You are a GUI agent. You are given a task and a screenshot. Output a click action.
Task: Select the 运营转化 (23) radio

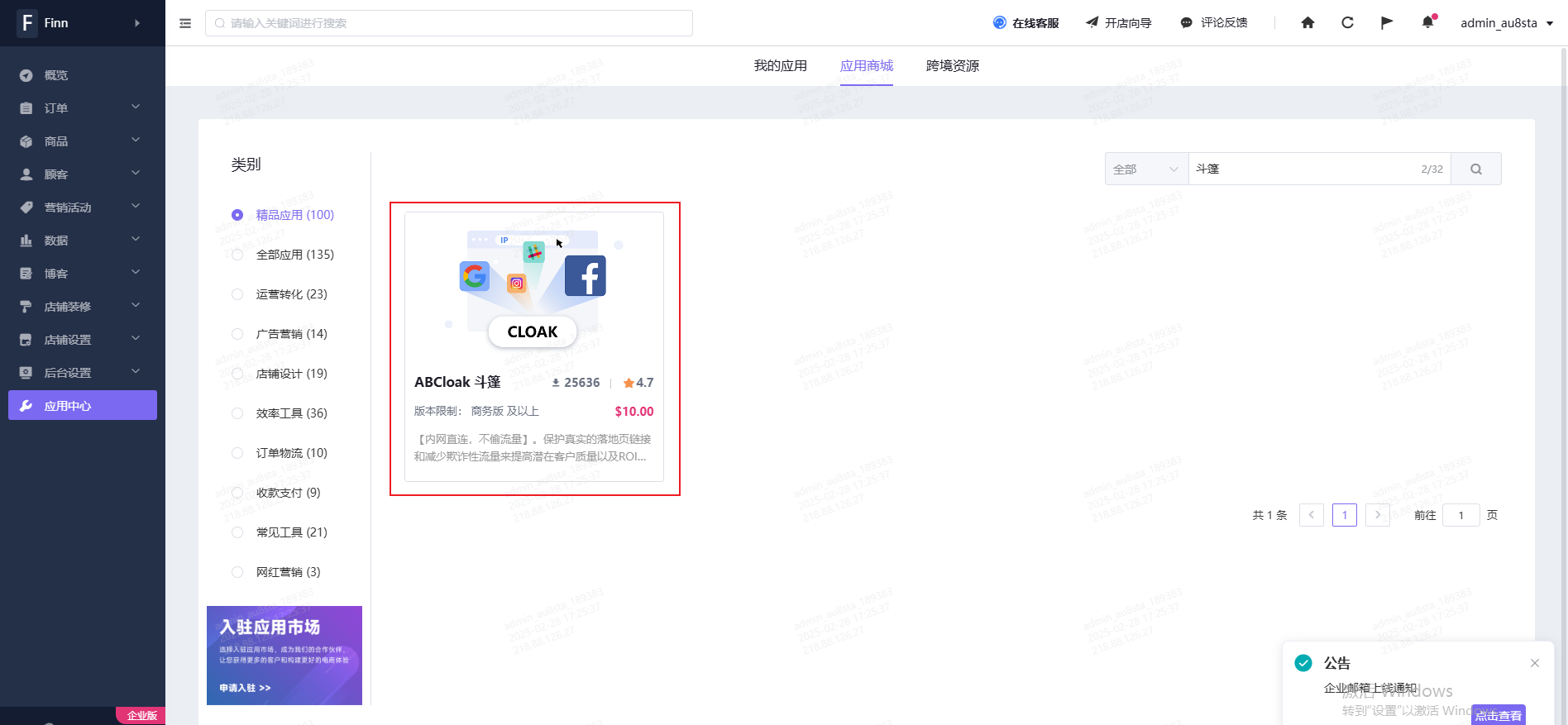click(237, 294)
